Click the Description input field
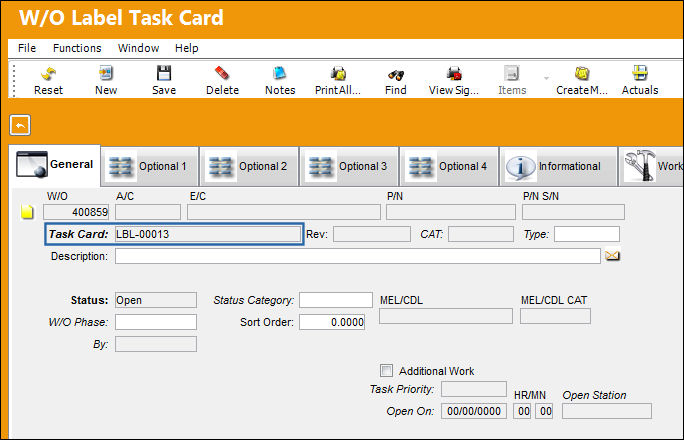Image resolution: width=684 pixels, height=440 pixels. pyautogui.click(x=358, y=256)
